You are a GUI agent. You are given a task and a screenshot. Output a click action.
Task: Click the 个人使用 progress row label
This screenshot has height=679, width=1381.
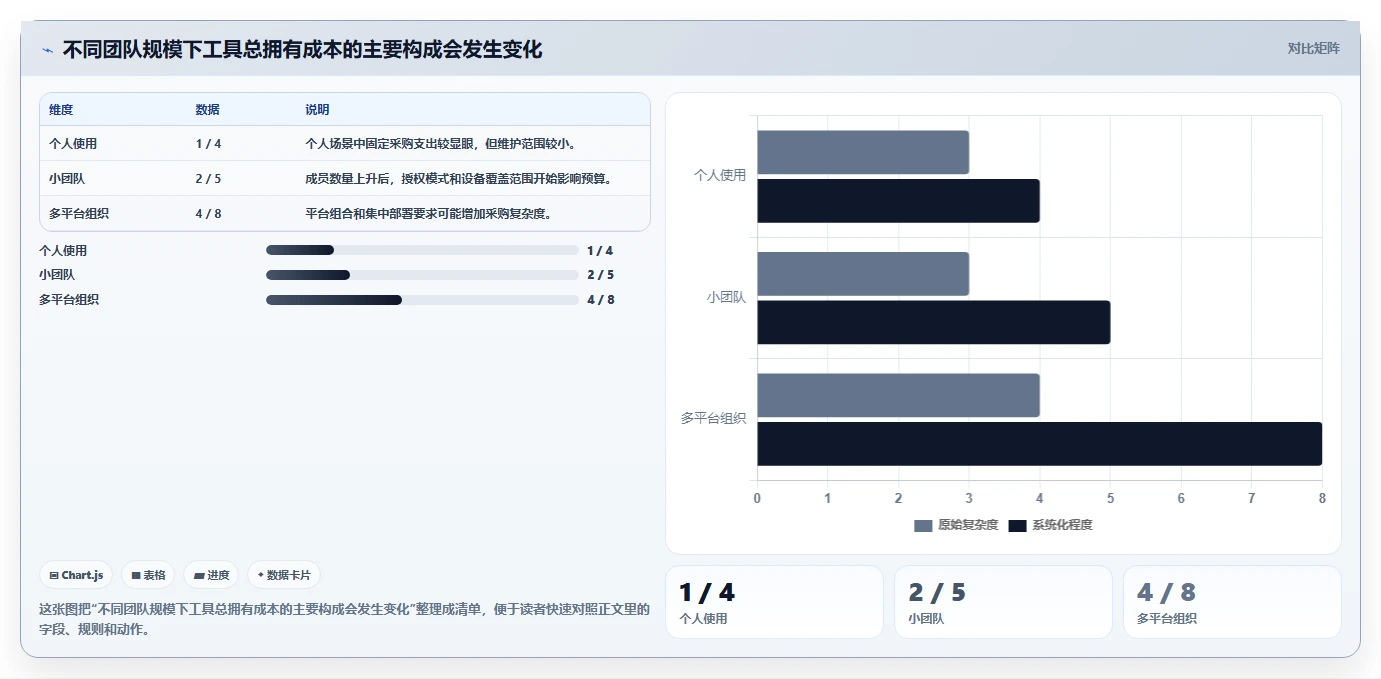pos(63,251)
